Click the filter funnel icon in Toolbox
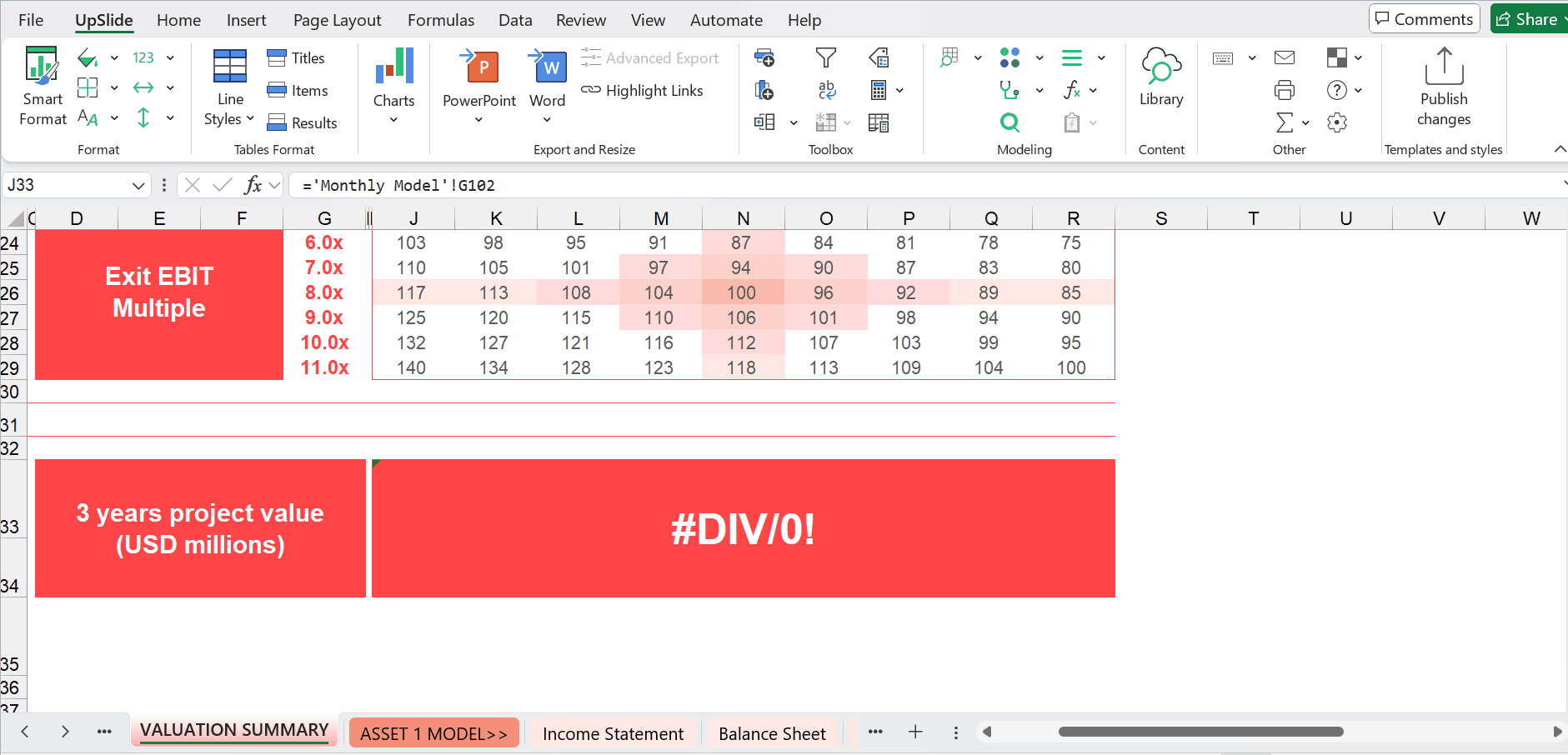Screen dimensions: 1568x755 [825, 57]
